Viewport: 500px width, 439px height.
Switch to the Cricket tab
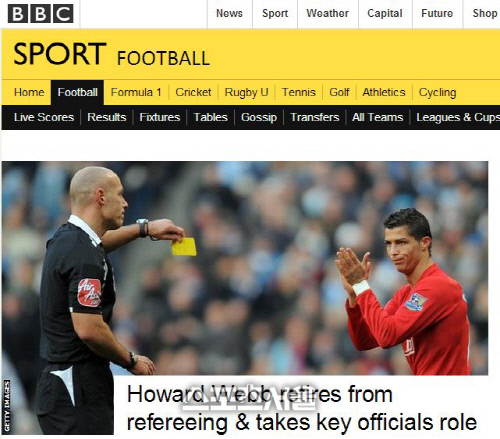point(193,92)
